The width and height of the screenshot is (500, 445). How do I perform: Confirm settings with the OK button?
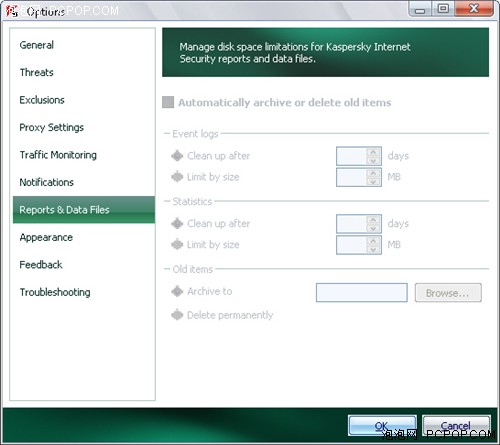coord(382,426)
